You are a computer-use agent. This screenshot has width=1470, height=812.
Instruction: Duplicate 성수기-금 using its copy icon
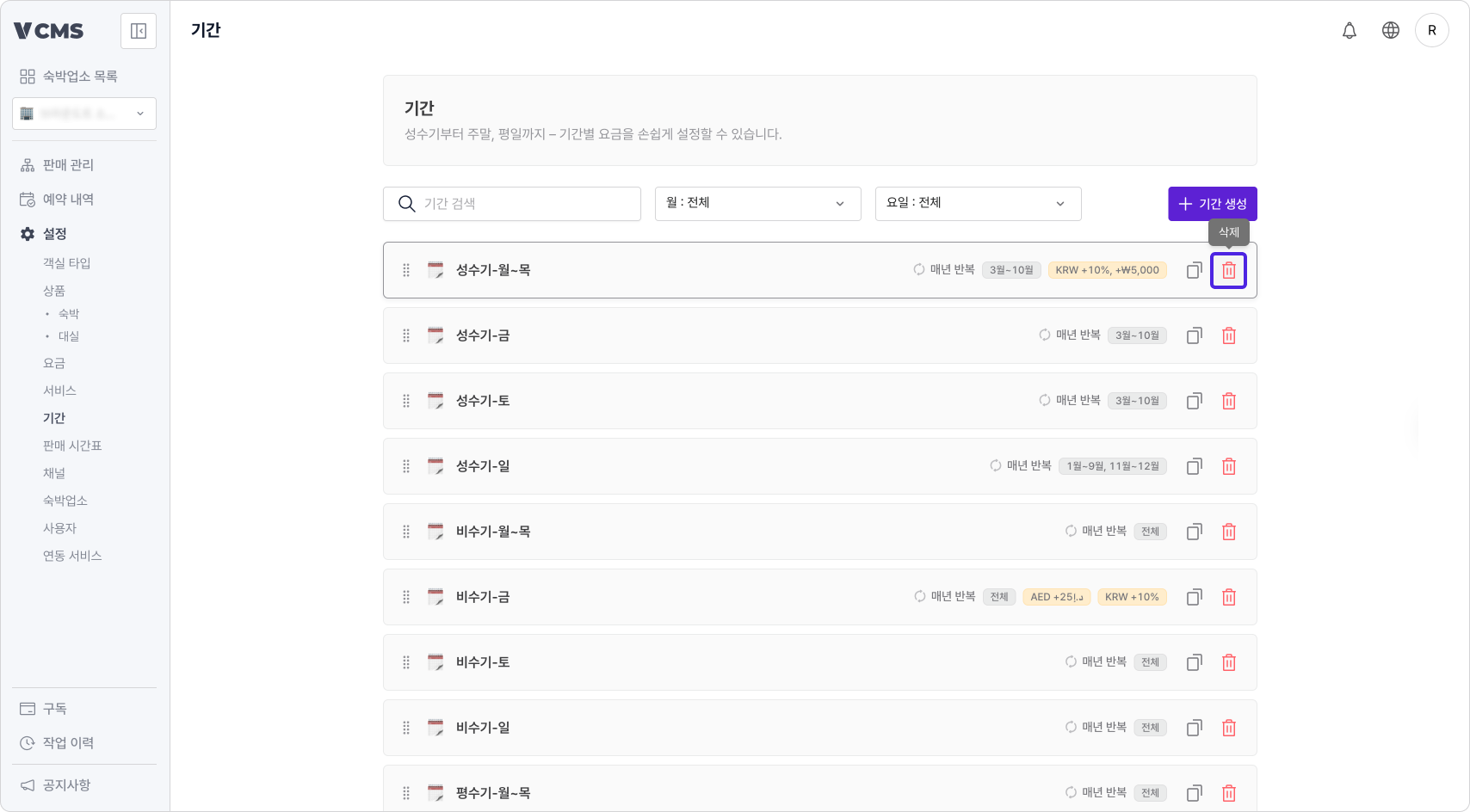(x=1194, y=335)
